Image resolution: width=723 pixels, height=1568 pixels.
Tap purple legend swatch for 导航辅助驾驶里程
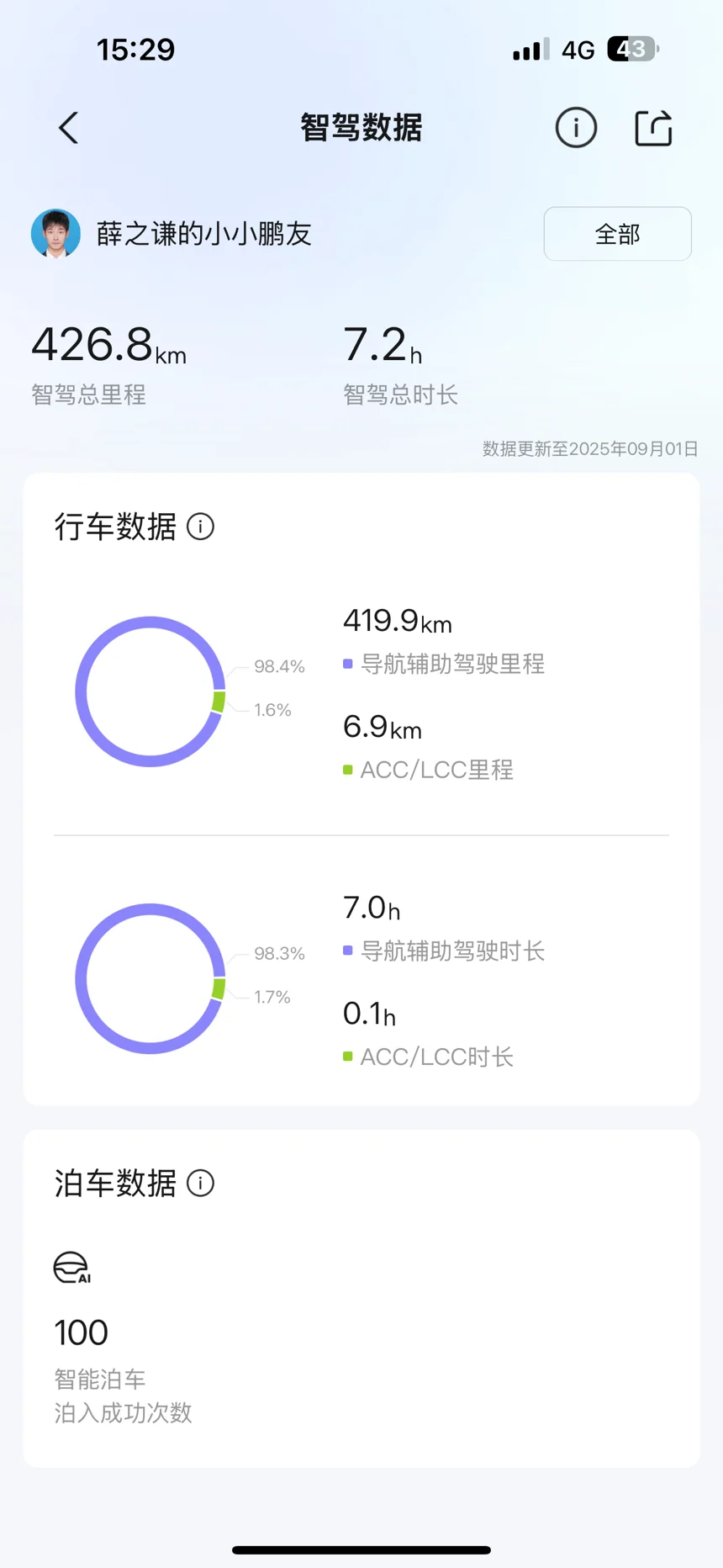348,665
